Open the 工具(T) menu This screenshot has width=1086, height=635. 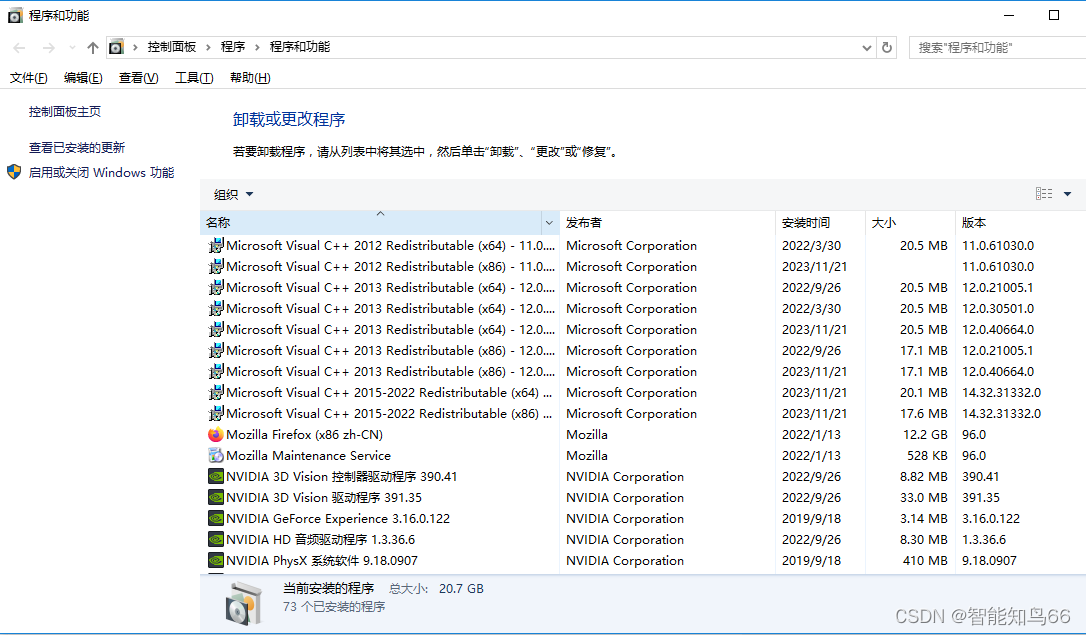pyautogui.click(x=194, y=78)
